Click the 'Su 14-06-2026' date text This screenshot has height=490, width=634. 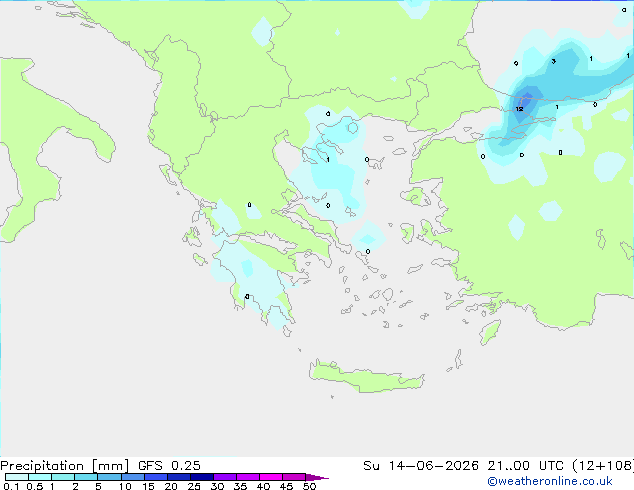421,466
